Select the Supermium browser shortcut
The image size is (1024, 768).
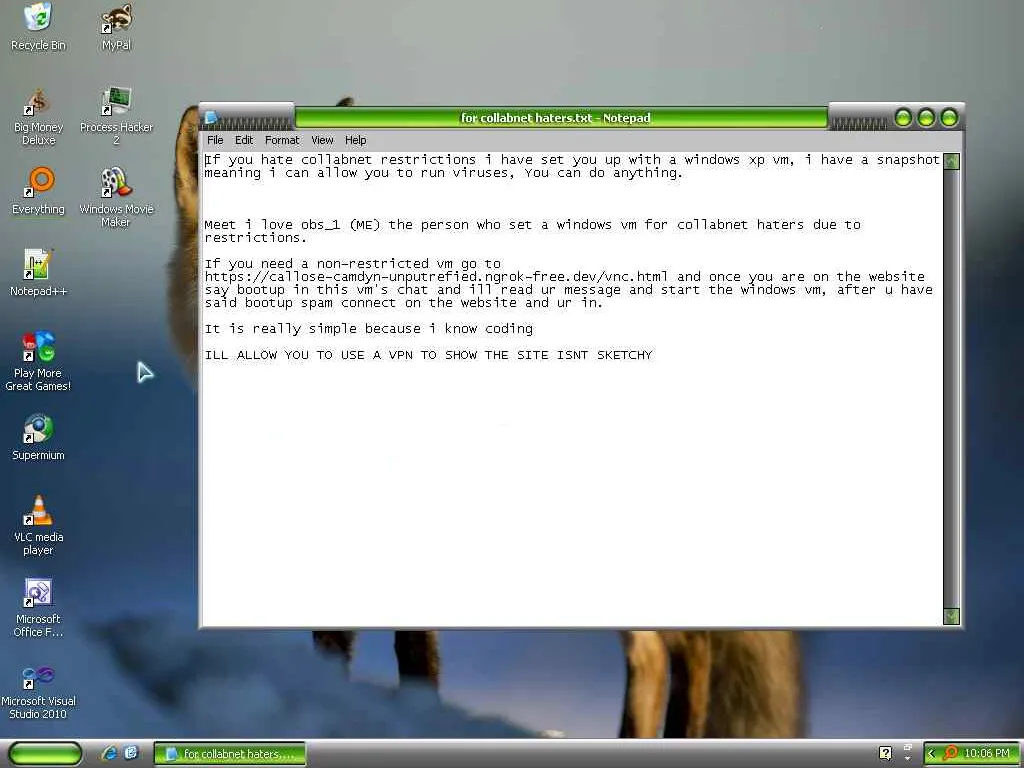[38, 436]
